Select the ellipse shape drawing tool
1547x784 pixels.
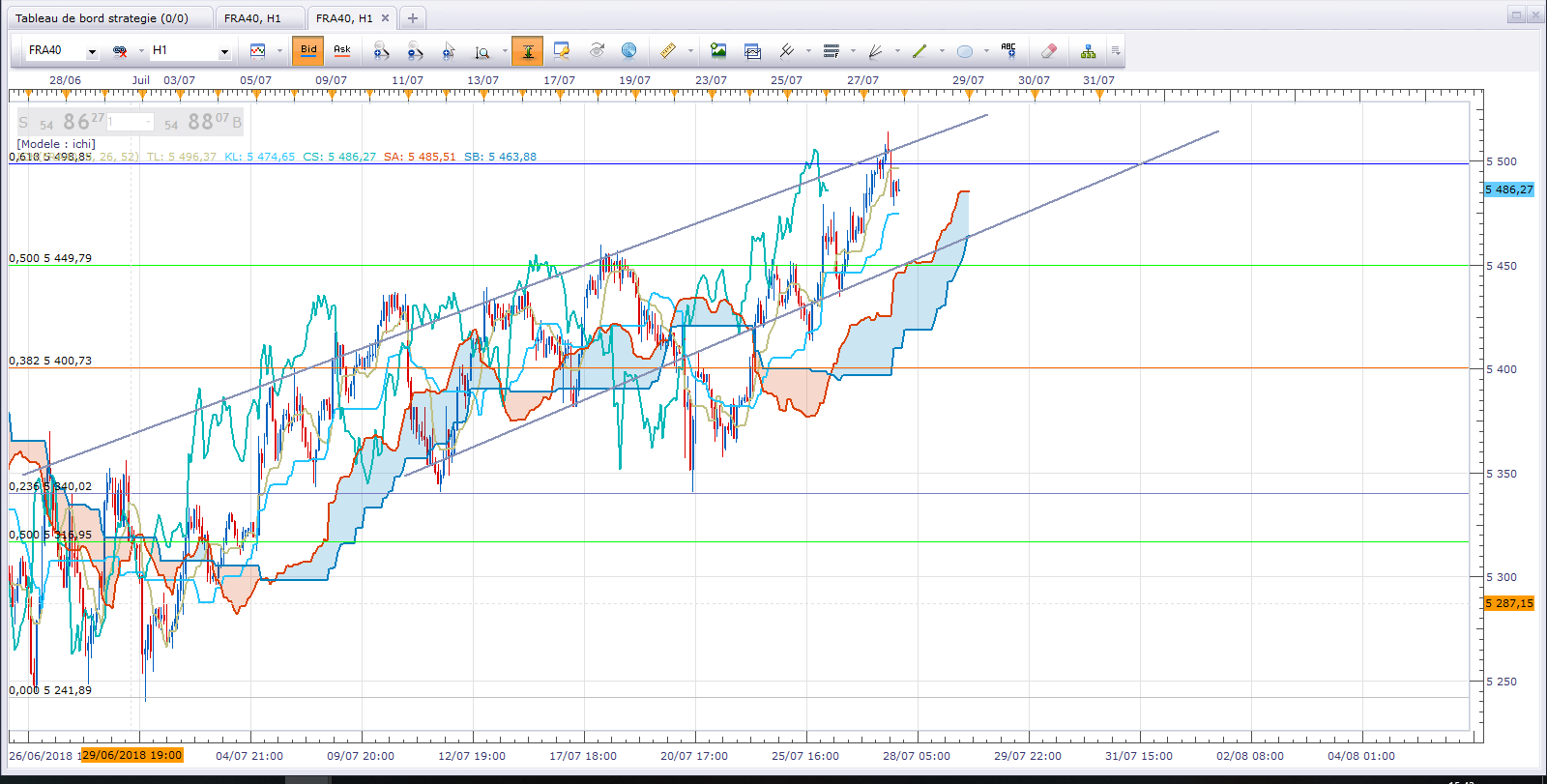tap(964, 50)
